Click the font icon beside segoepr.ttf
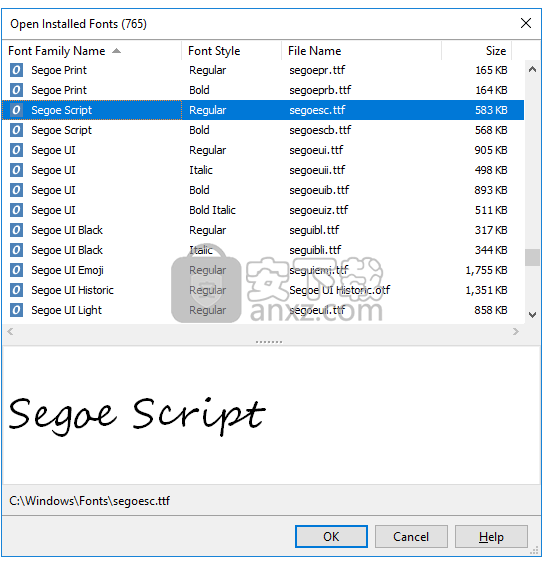Screen dimensions: 558x569 pos(16,70)
